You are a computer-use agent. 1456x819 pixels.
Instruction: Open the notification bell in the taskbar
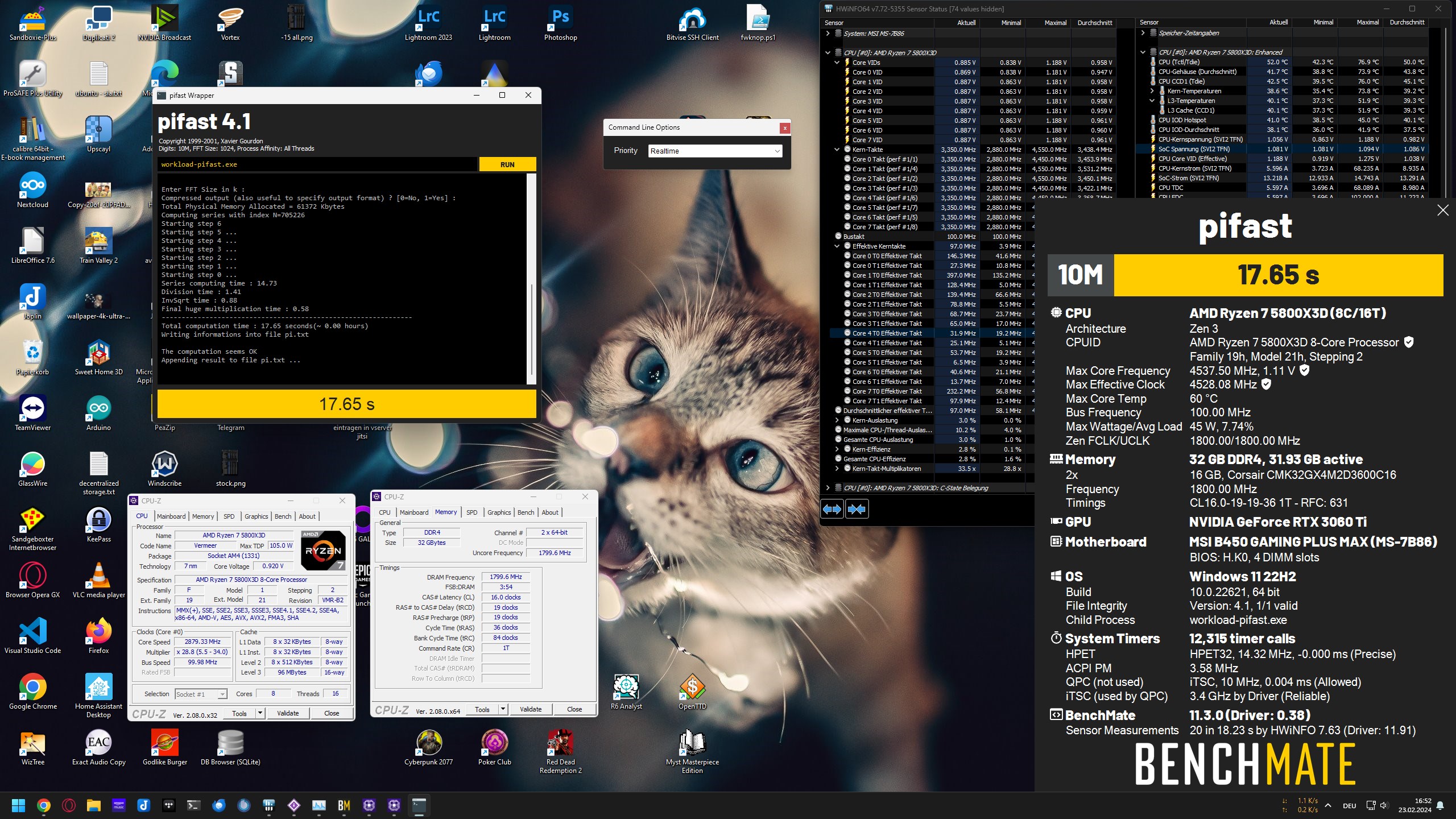click(1440, 805)
